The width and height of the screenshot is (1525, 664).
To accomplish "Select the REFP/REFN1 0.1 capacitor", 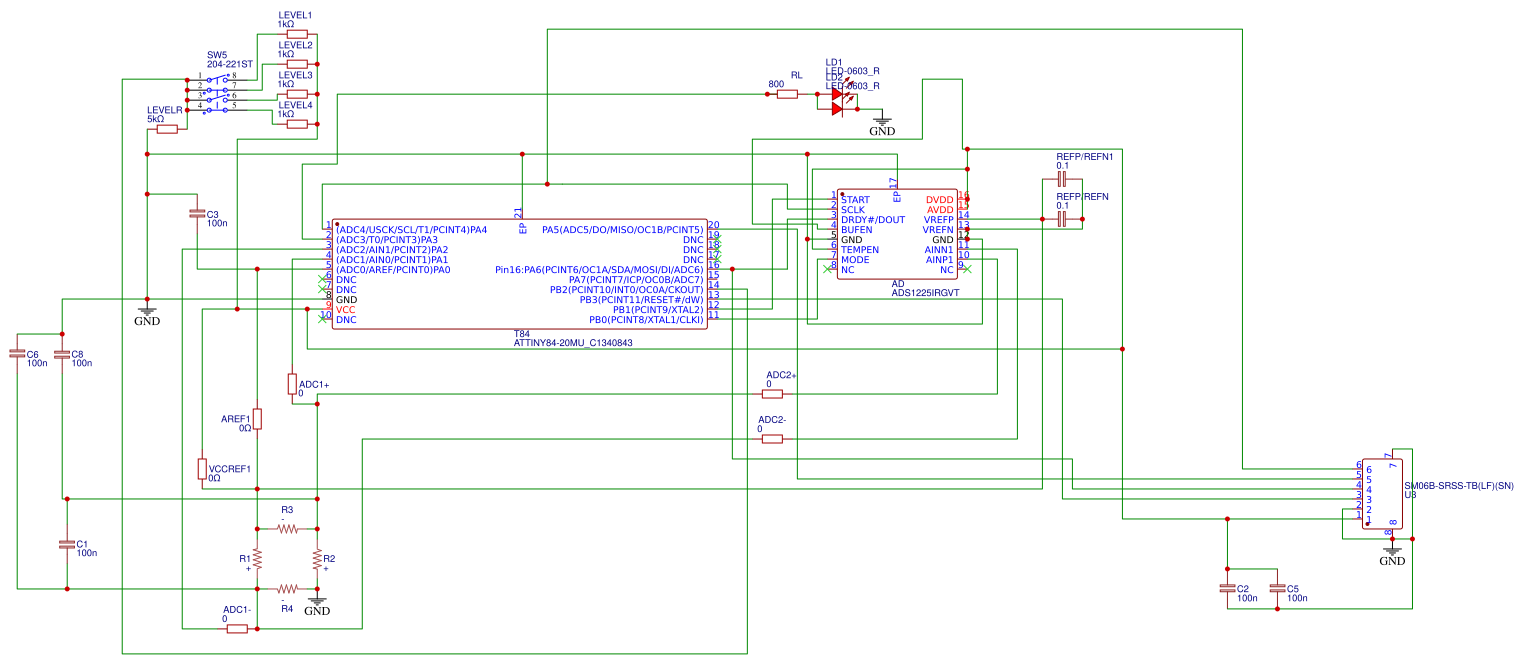I will point(1064,179).
